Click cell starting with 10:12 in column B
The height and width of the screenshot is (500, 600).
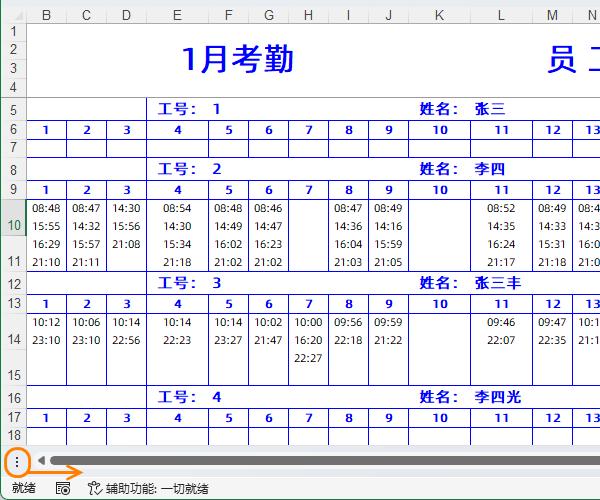[46, 349]
